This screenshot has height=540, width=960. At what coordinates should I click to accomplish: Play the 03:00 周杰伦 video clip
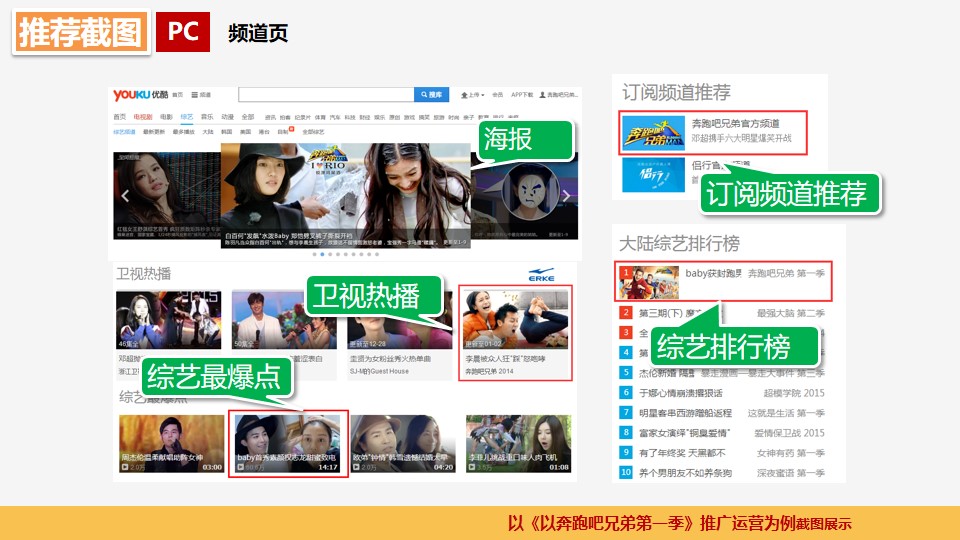[x=171, y=443]
